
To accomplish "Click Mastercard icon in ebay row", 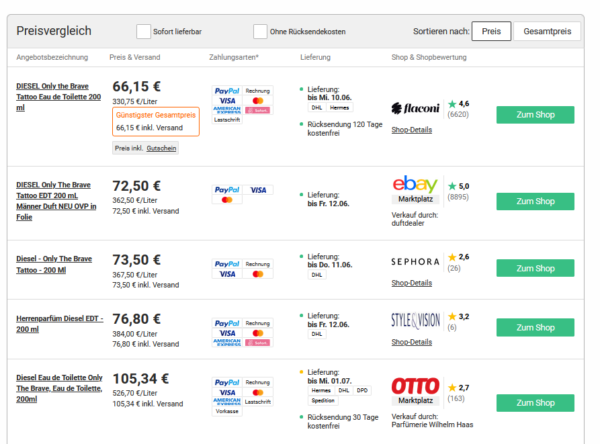I will [227, 200].
